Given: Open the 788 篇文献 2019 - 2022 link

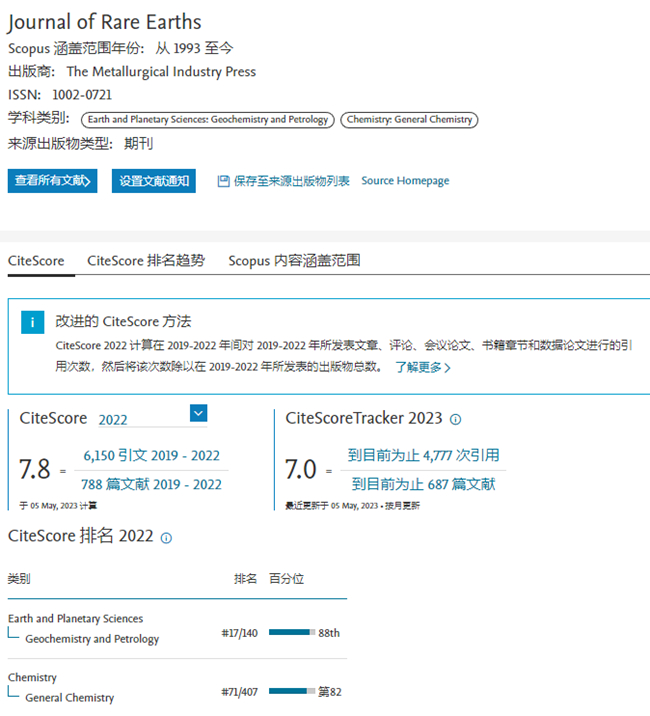Looking at the screenshot, I should pos(151,484).
